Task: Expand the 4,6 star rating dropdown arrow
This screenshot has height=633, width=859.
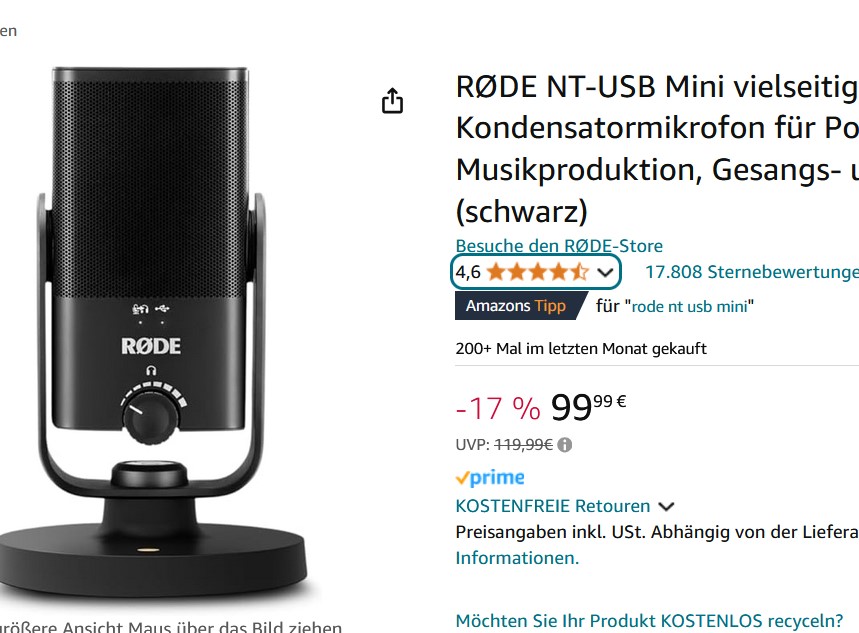Action: tap(605, 272)
